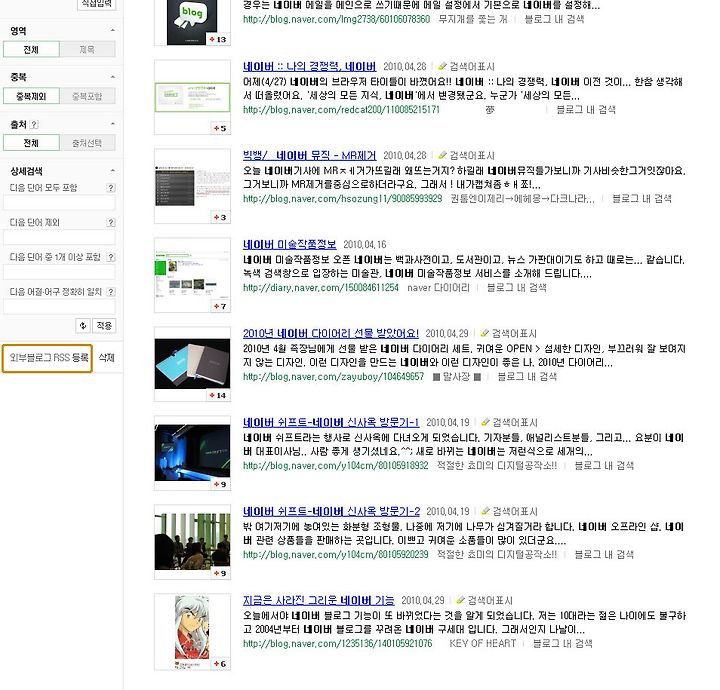Click 검색어표시 icon for 빅뱅 post
Image resolution: width=720 pixels, height=690 pixels.
[x=467, y=156]
